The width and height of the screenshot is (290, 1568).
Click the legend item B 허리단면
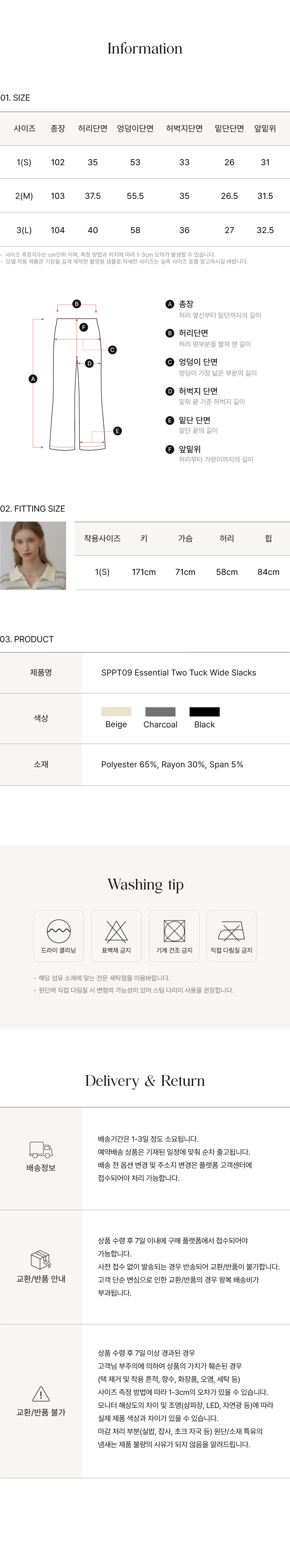(193, 333)
